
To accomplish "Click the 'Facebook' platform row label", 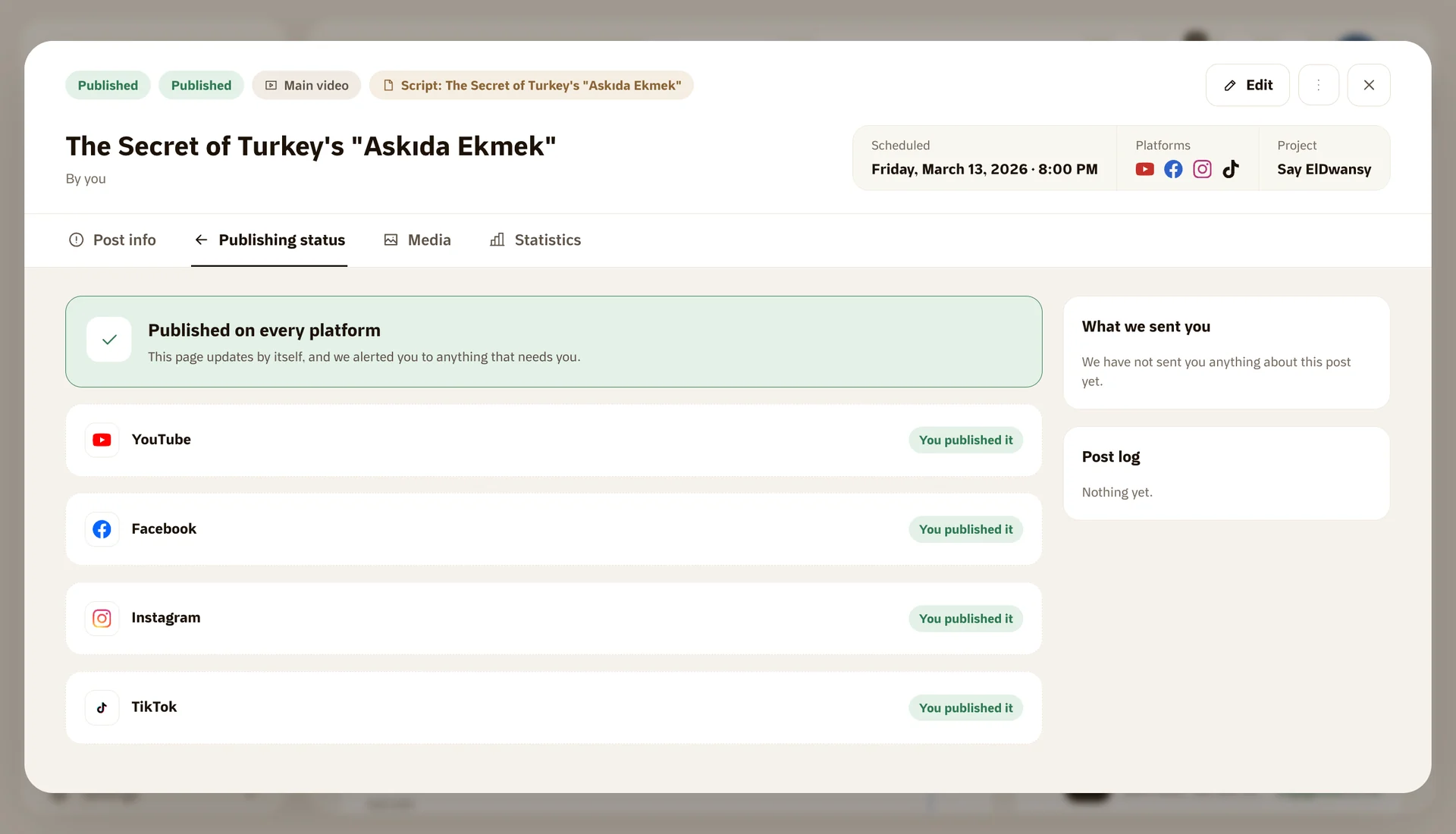I will [x=164, y=529].
